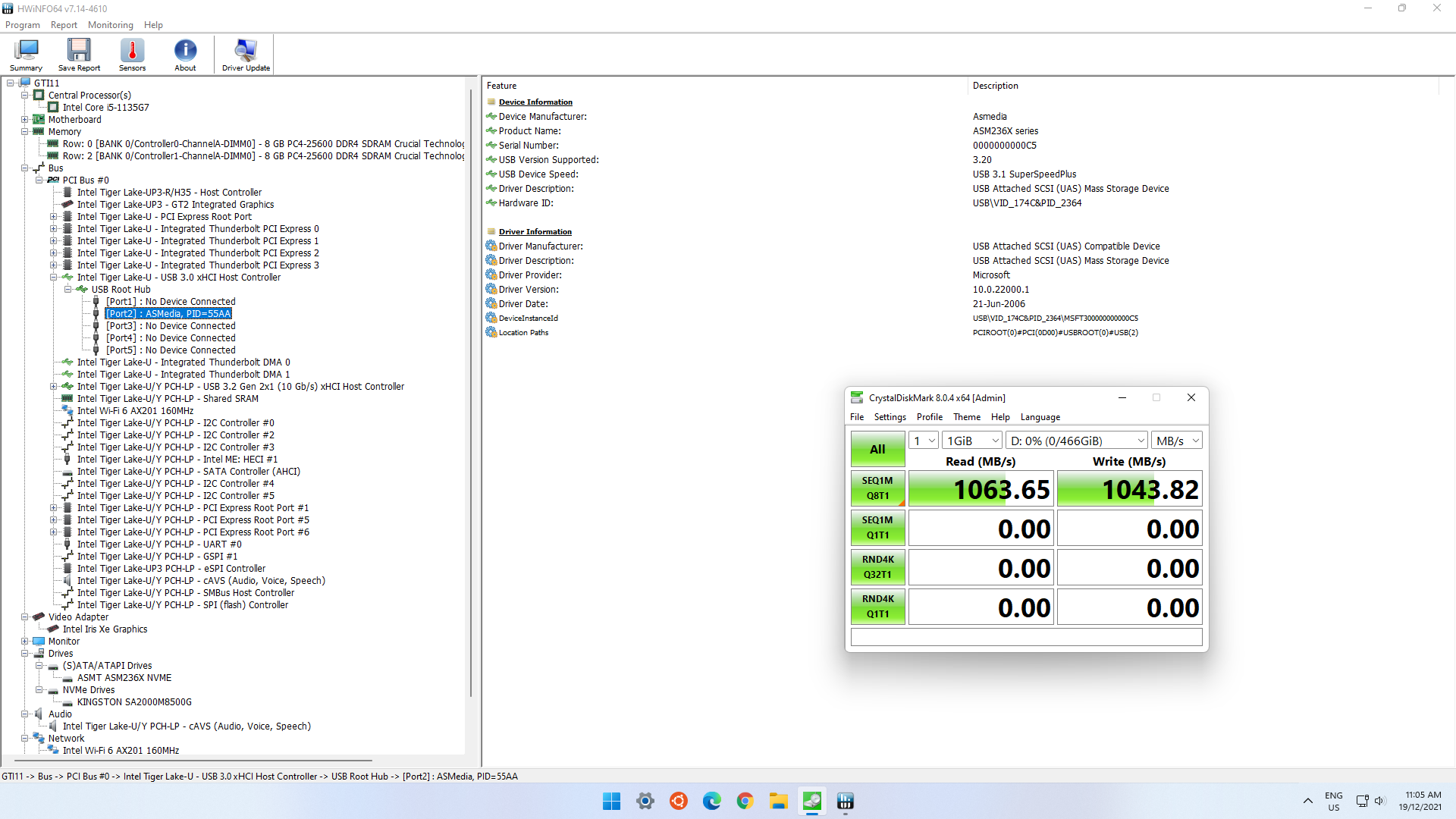This screenshot has width=1456, height=819.
Task: Switch to HWiNFO taskbar icon
Action: pyautogui.click(x=846, y=801)
